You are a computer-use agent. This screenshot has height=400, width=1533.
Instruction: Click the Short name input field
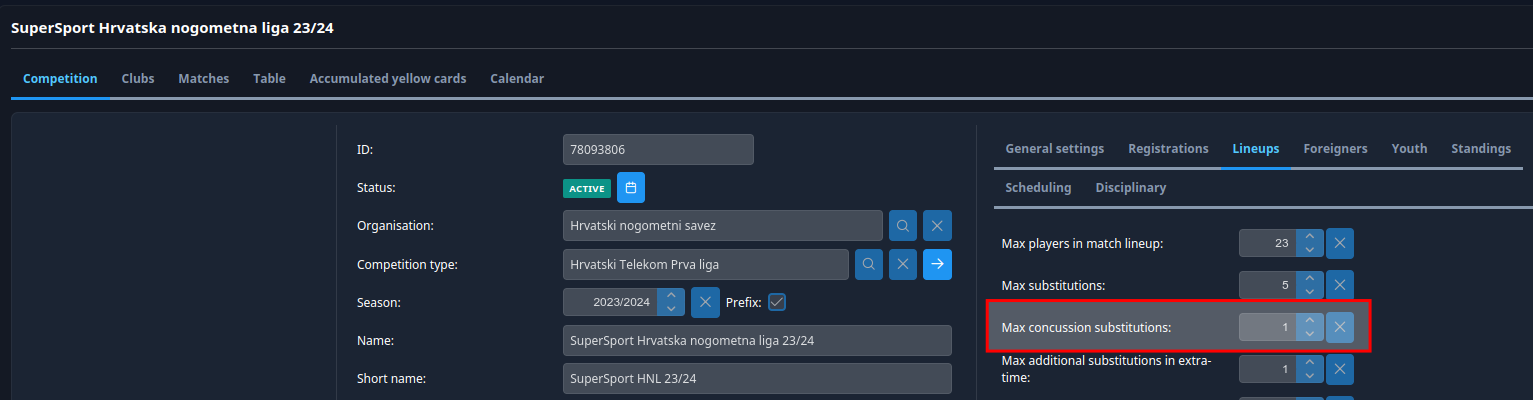(x=757, y=379)
